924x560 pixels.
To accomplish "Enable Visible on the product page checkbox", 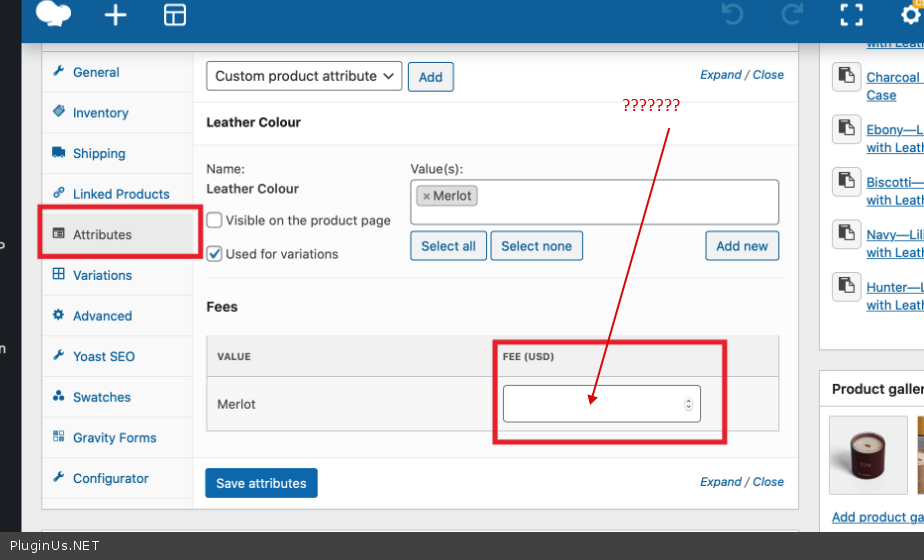I will point(214,220).
